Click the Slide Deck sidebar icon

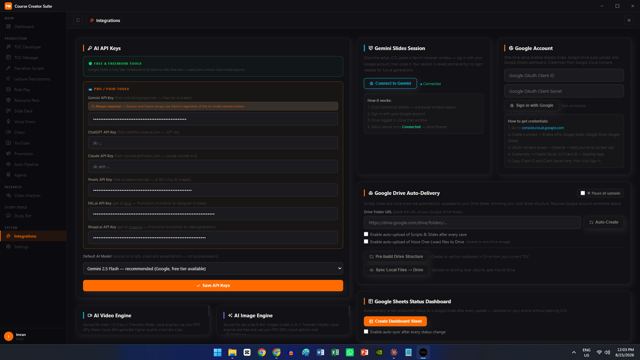point(8,111)
